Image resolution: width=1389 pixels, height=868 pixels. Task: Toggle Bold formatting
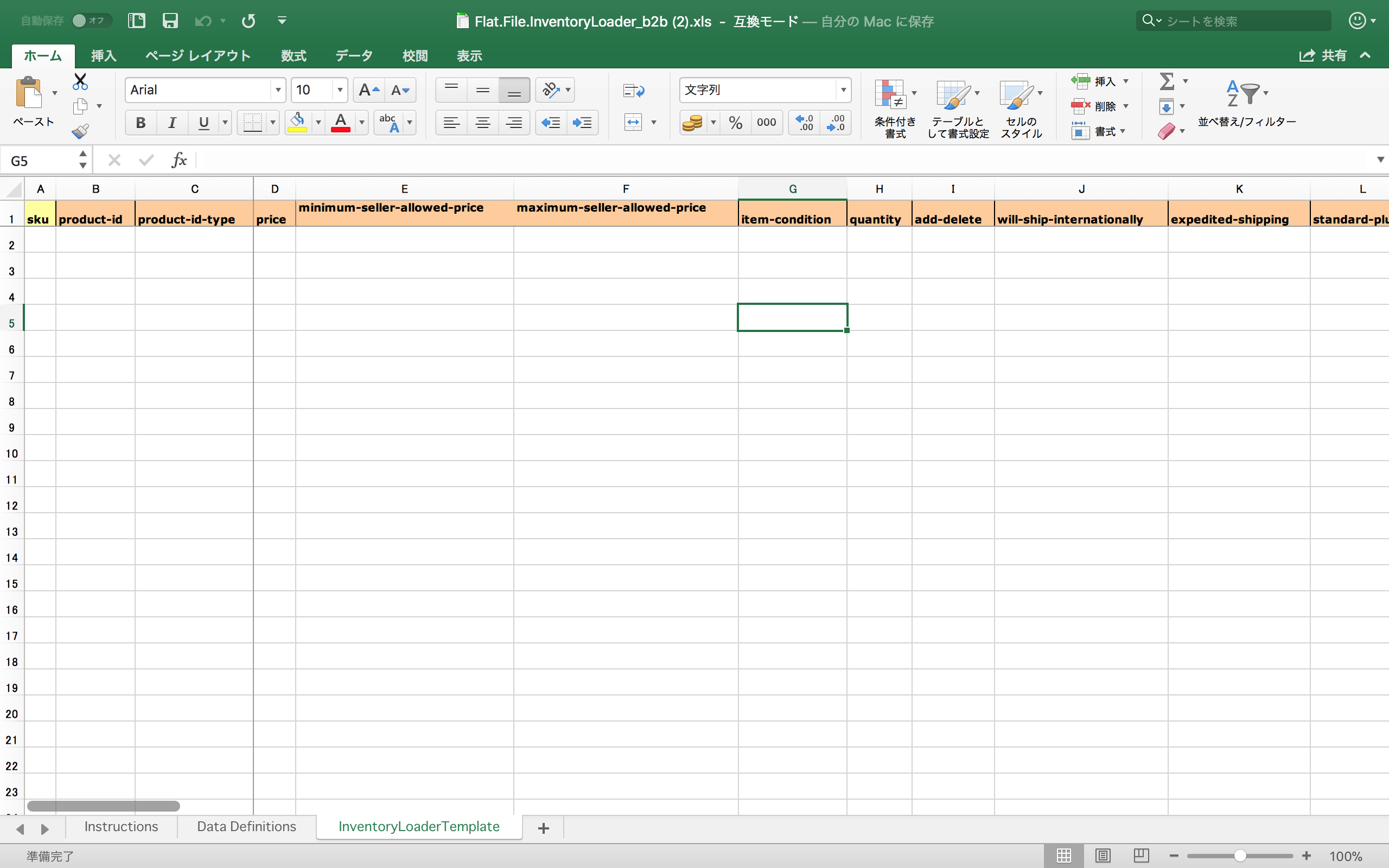[141, 122]
